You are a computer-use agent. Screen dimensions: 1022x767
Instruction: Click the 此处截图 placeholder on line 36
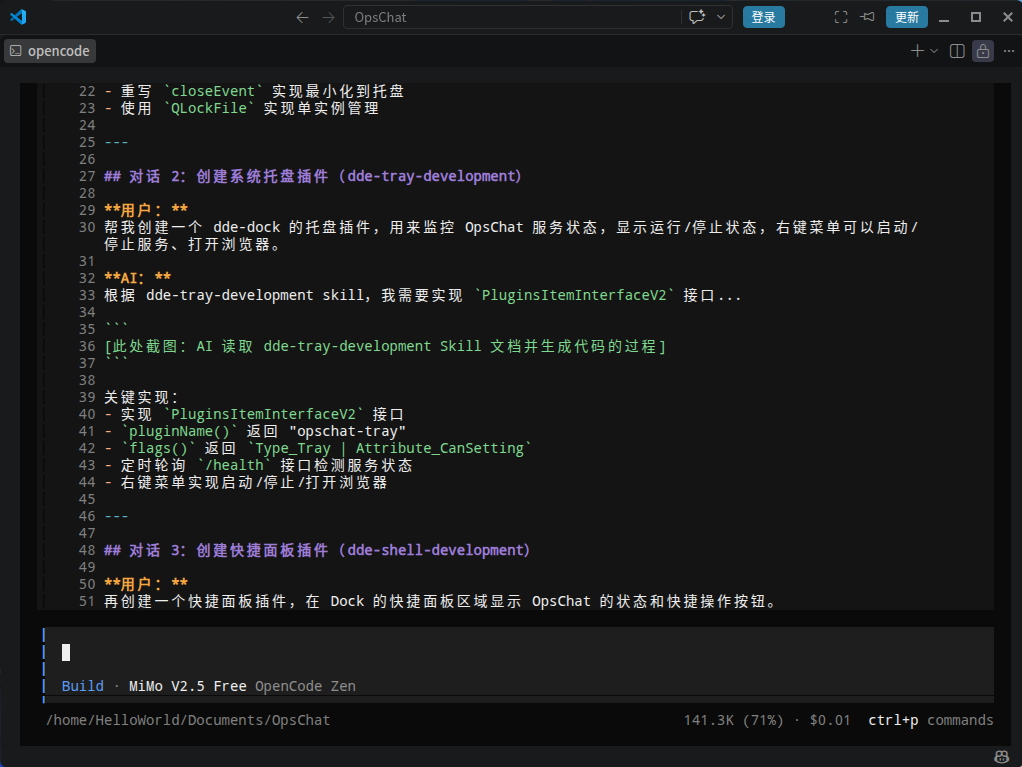pyautogui.click(x=385, y=346)
